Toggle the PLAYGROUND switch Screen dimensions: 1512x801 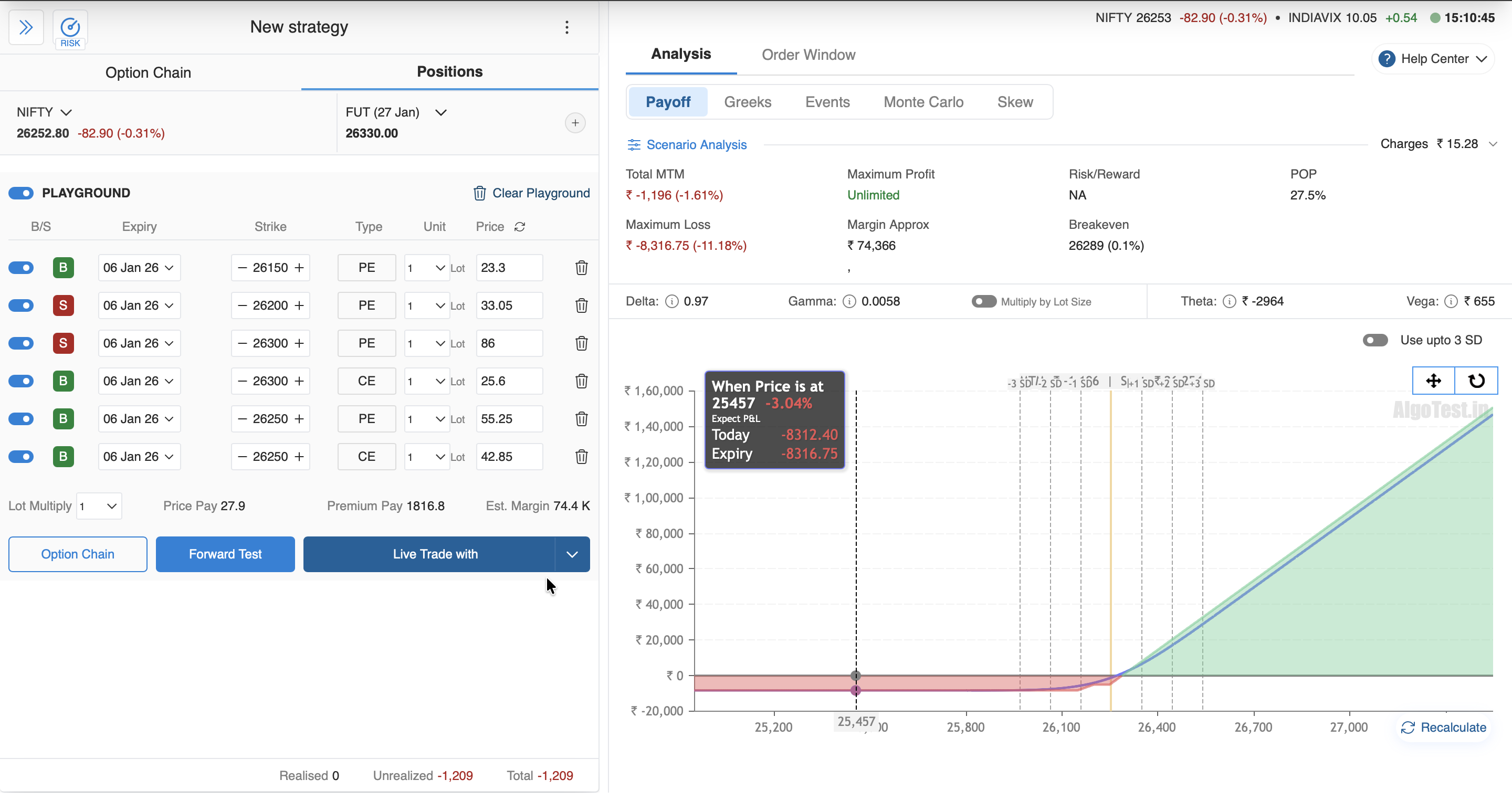21,193
